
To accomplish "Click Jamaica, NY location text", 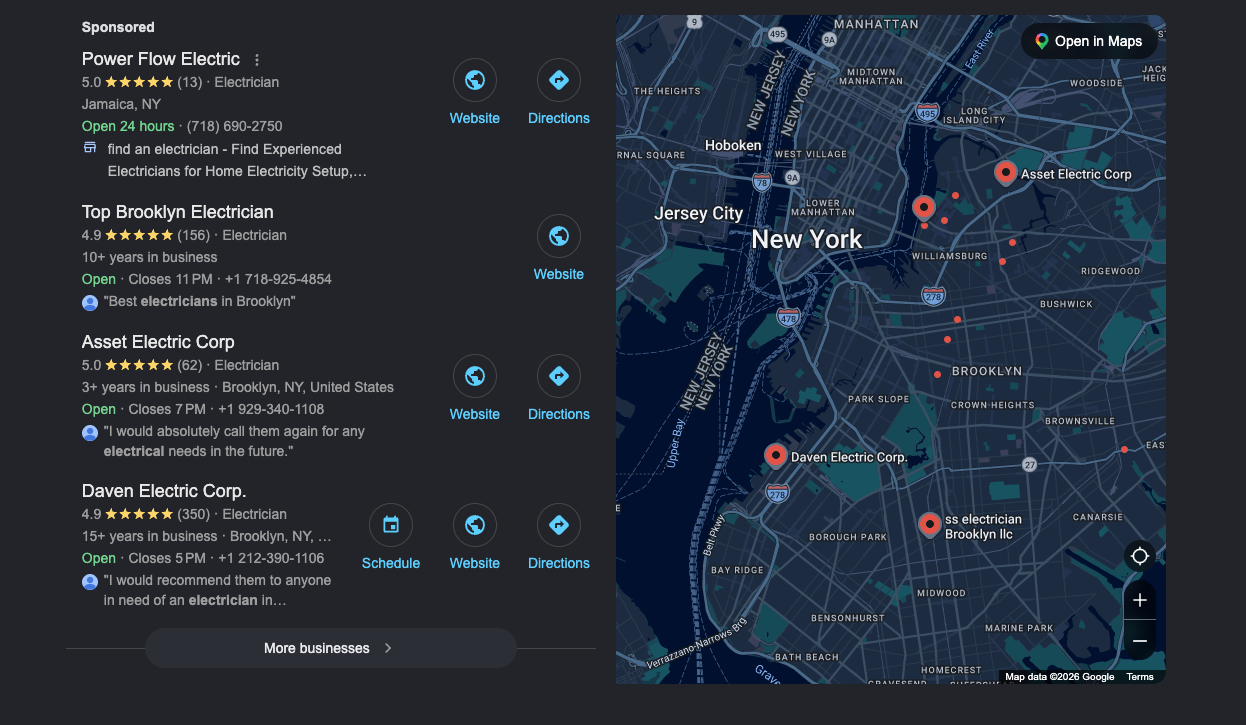I will (121, 104).
